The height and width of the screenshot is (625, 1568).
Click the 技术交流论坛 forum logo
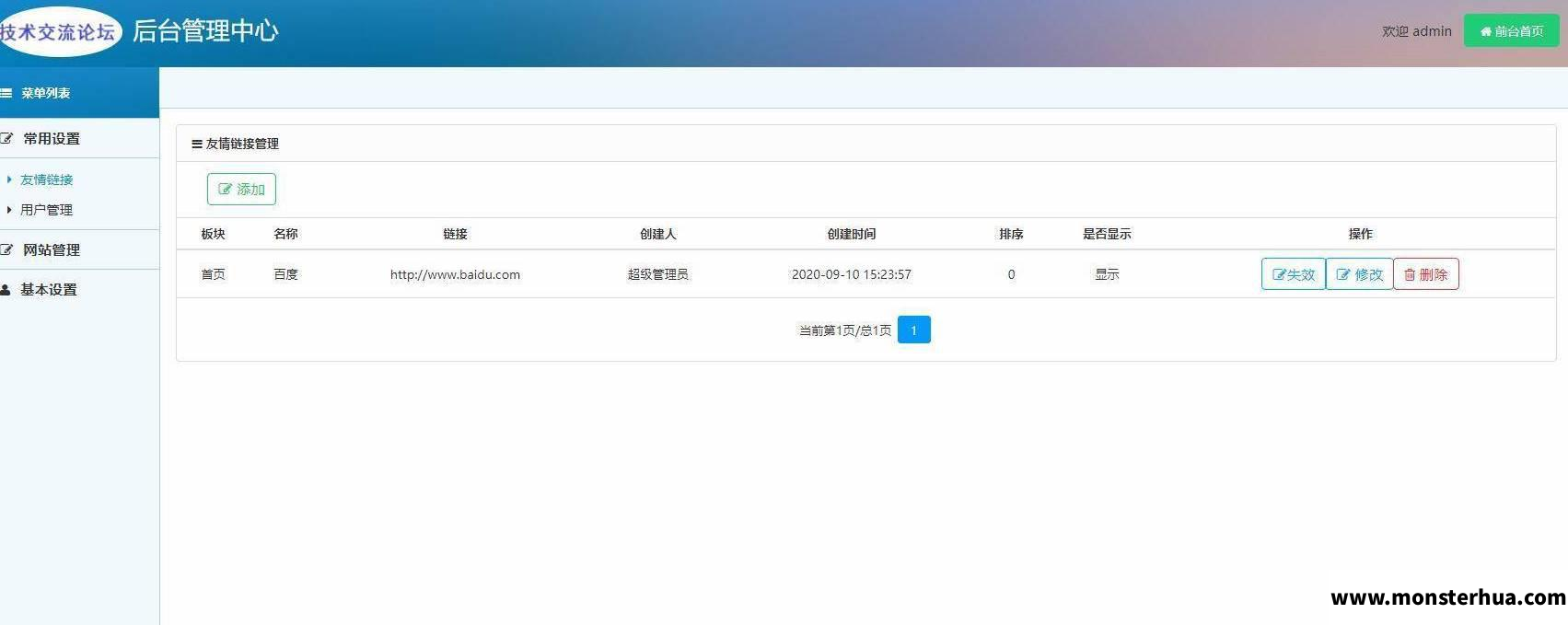tap(59, 32)
